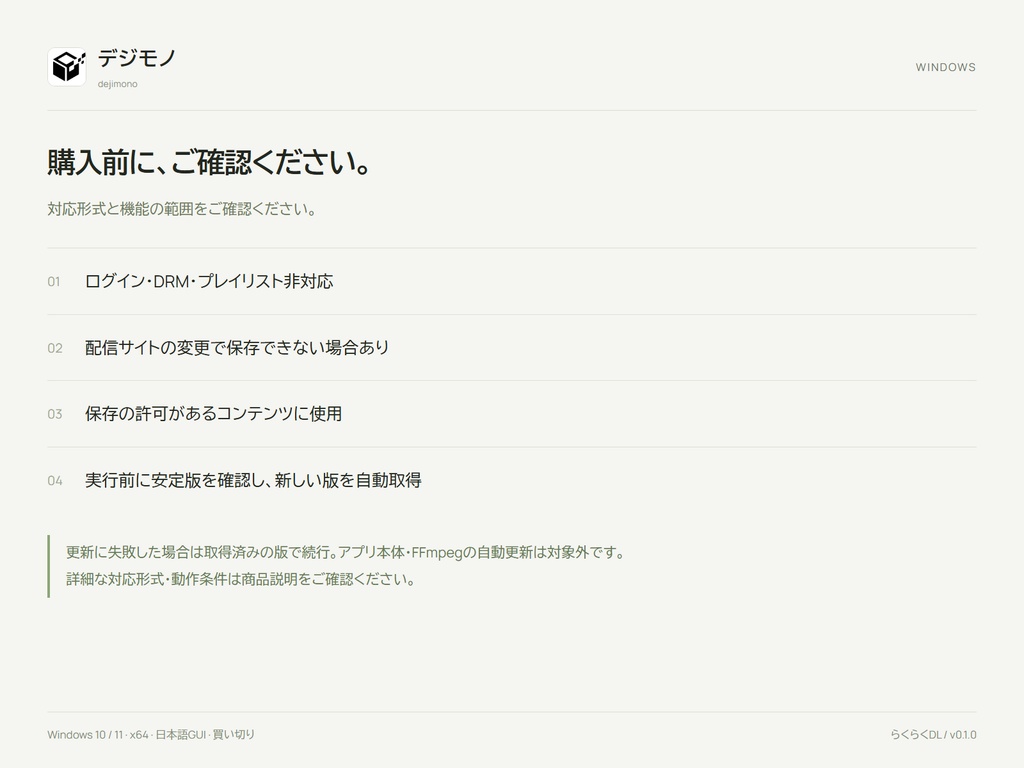The image size is (1024, 768).
Task: Click footer version らくらくDL / v0.1.0
Action: tap(933, 735)
